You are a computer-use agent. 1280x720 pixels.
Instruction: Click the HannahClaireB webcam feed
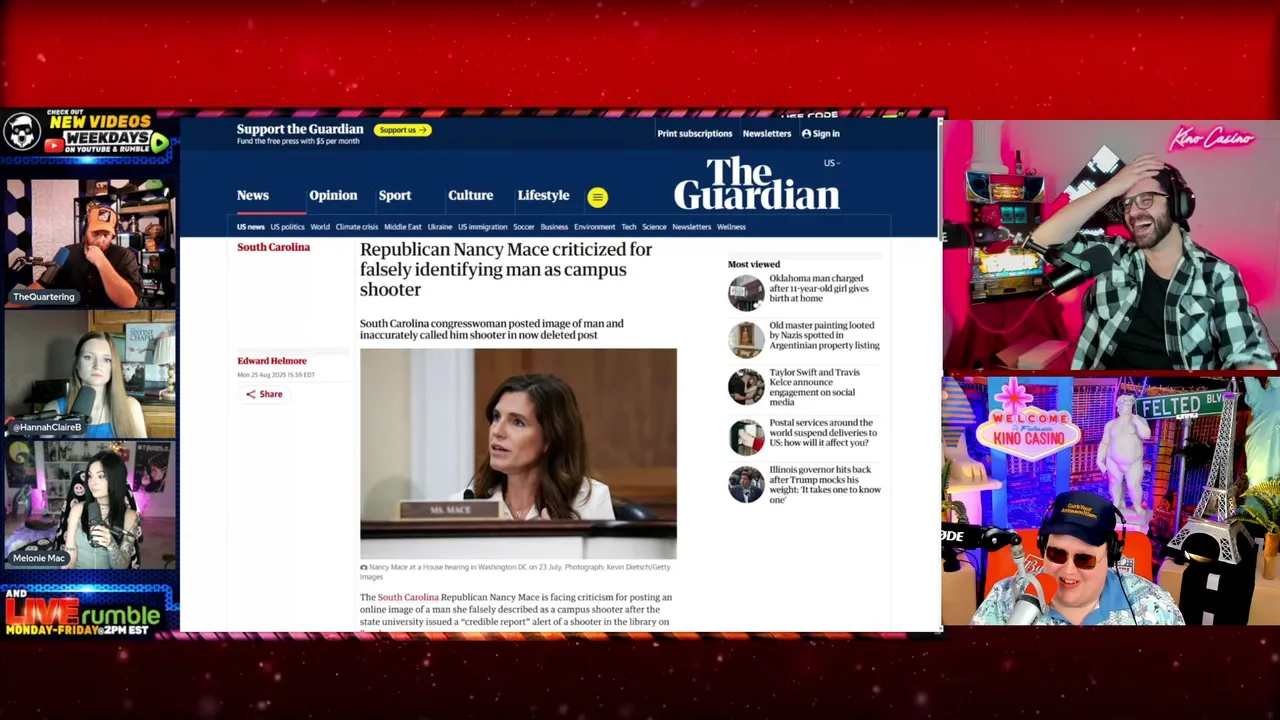(x=90, y=373)
